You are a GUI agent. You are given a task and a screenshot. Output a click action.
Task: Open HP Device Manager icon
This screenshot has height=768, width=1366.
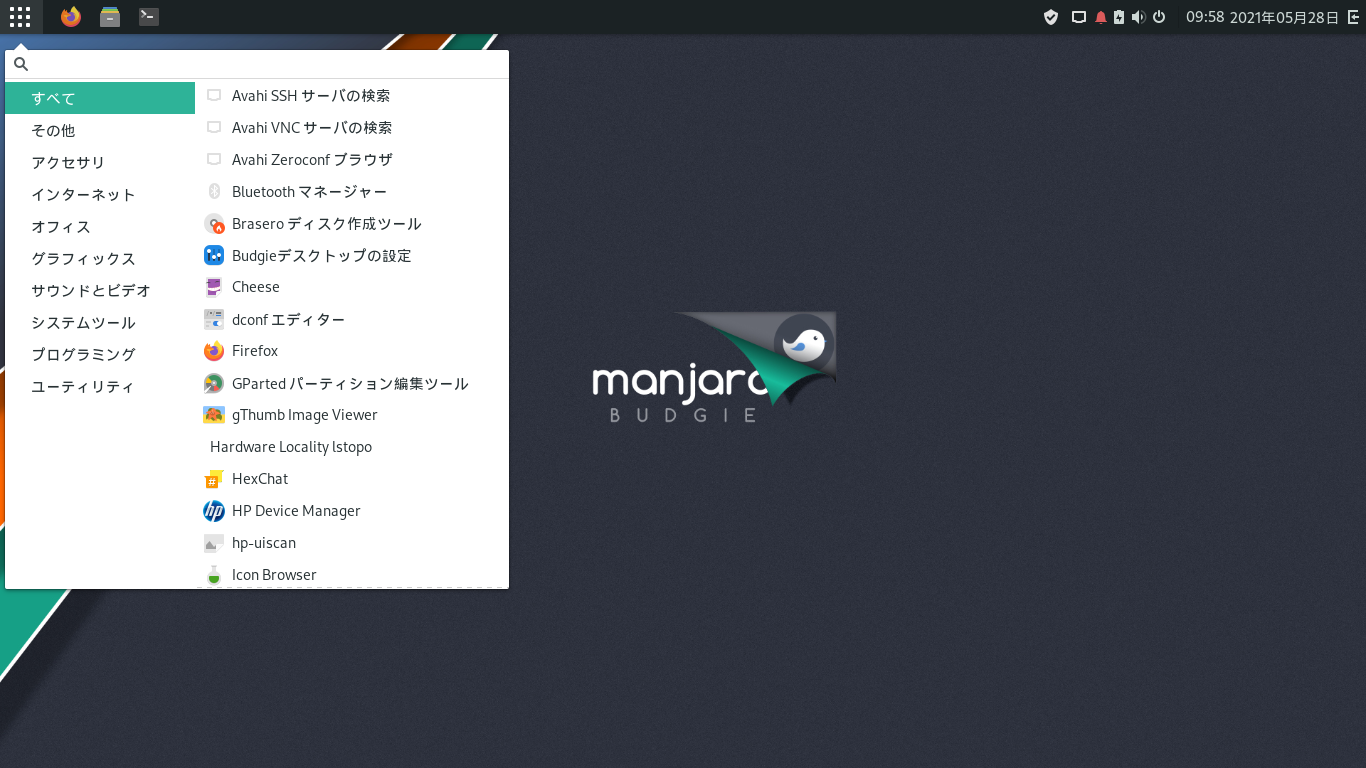click(214, 511)
